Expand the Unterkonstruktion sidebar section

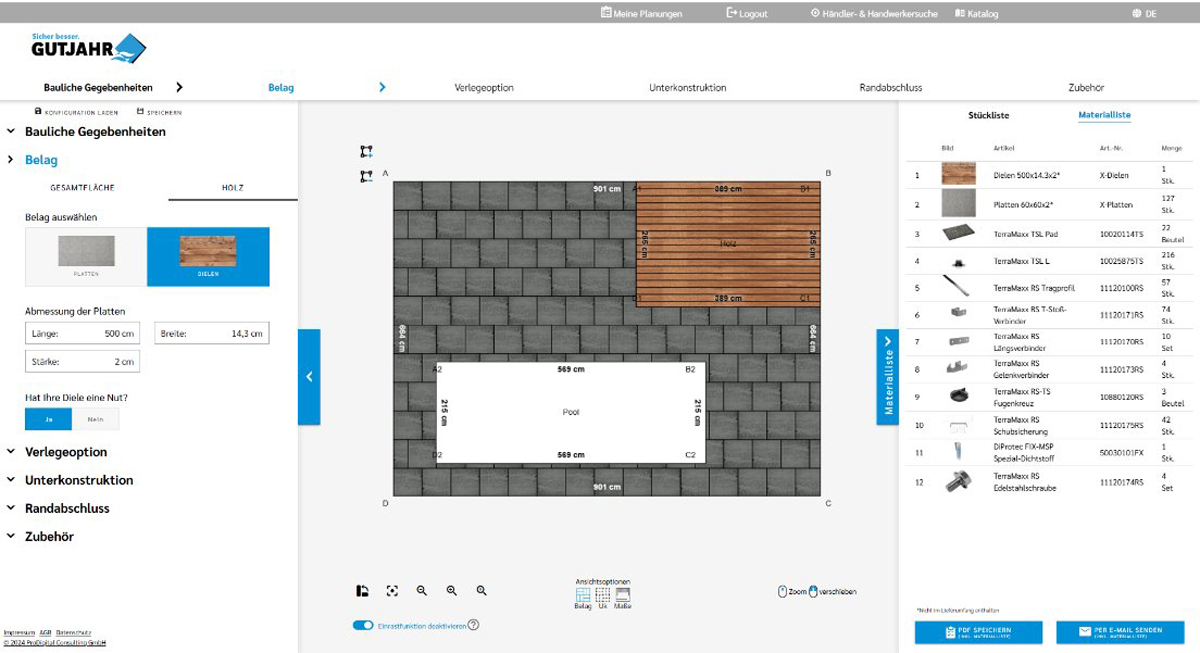[78, 480]
